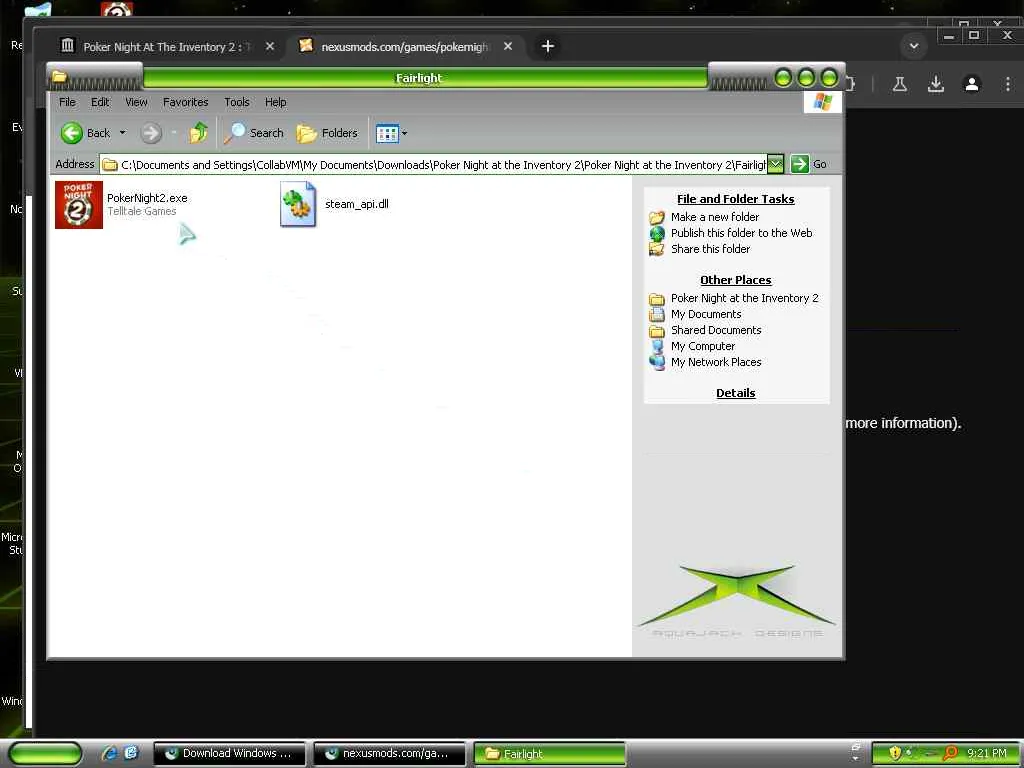Open the File menu
This screenshot has height=768, width=1024.
(x=67, y=102)
